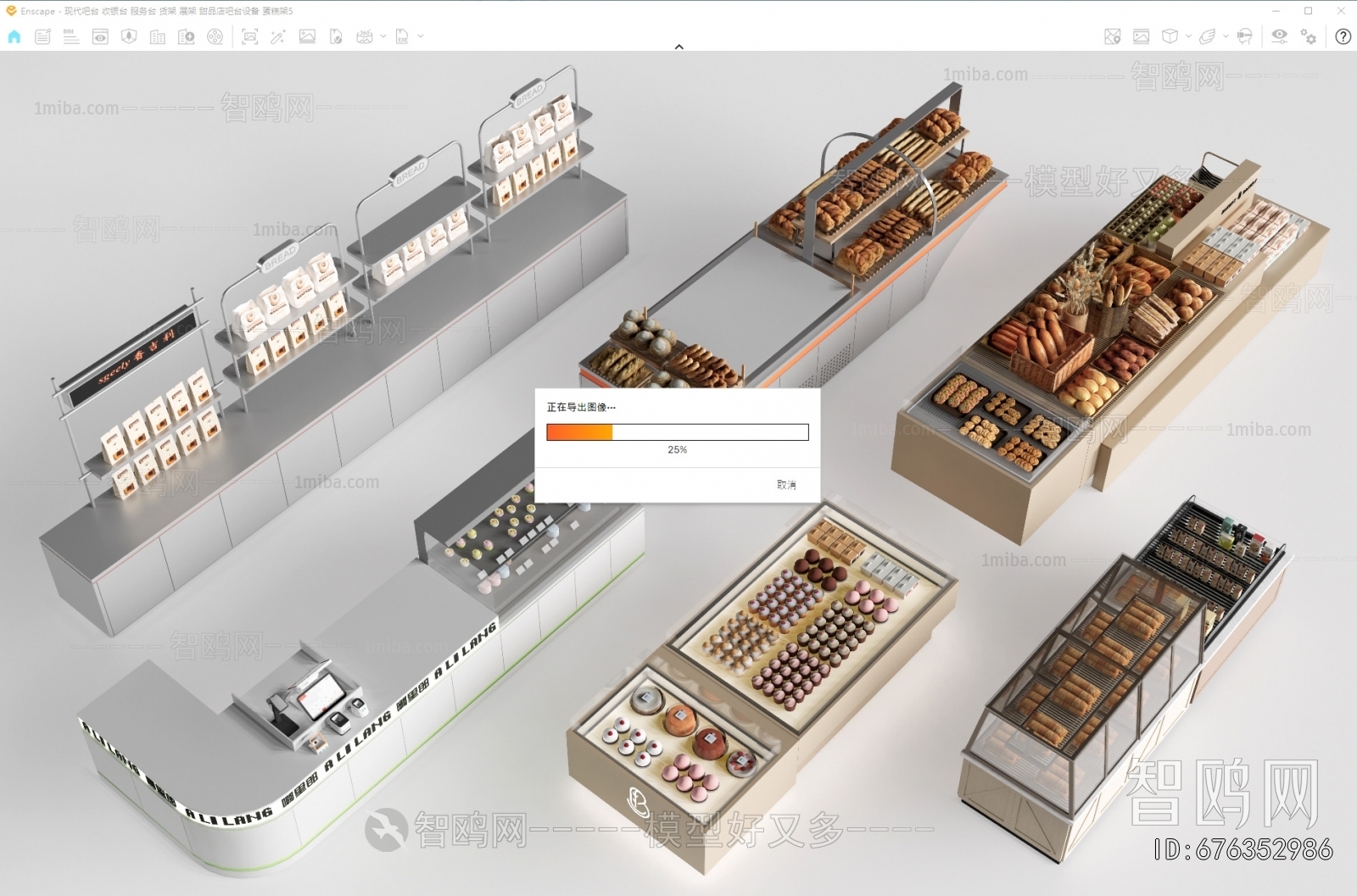Click the Screenshot capture icon
The width and height of the screenshot is (1357, 896).
[x=249, y=36]
